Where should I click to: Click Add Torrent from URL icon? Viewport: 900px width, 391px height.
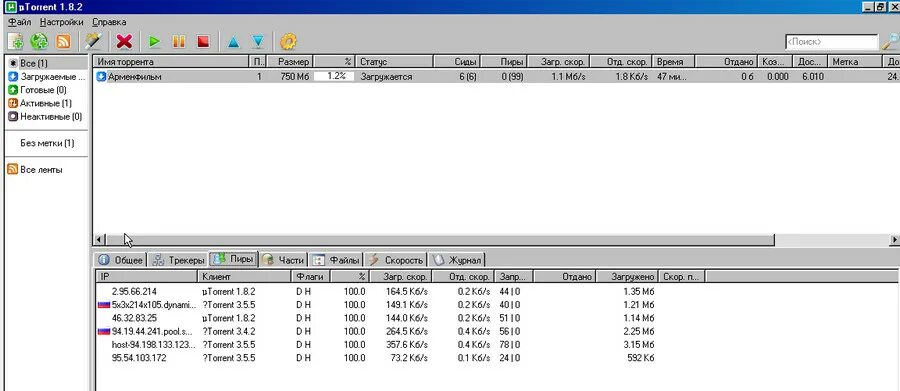tap(39, 41)
